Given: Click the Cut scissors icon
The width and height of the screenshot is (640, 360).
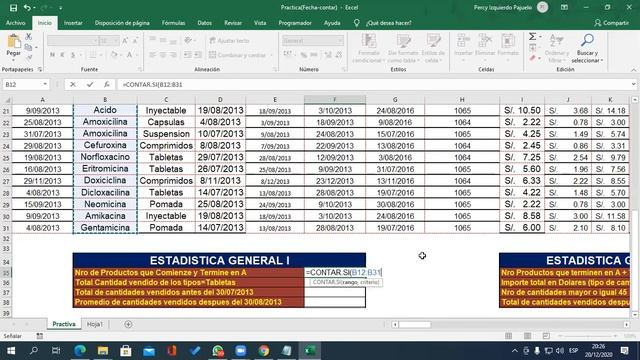Looking at the screenshot, I should pyautogui.click(x=29, y=37).
